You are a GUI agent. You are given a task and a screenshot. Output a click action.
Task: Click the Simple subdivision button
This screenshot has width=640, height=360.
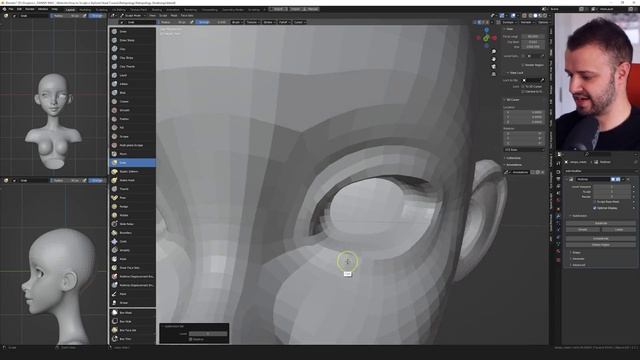[583, 230]
